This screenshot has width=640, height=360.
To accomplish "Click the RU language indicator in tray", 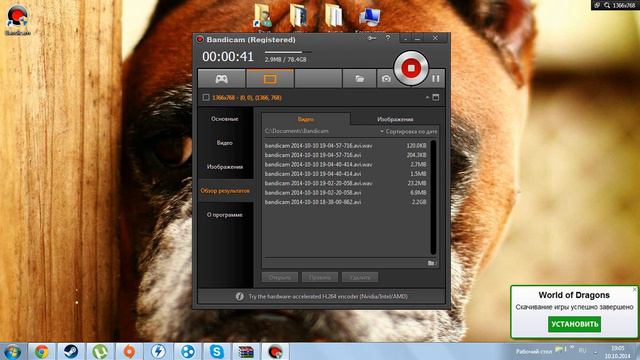I will pyautogui.click(x=582, y=351).
